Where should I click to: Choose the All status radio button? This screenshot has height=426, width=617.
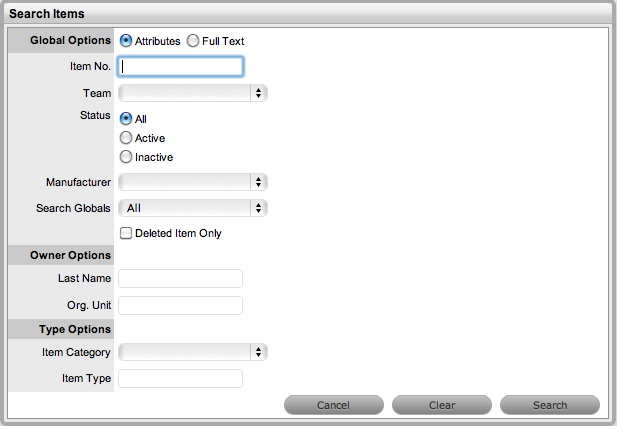pos(126,119)
